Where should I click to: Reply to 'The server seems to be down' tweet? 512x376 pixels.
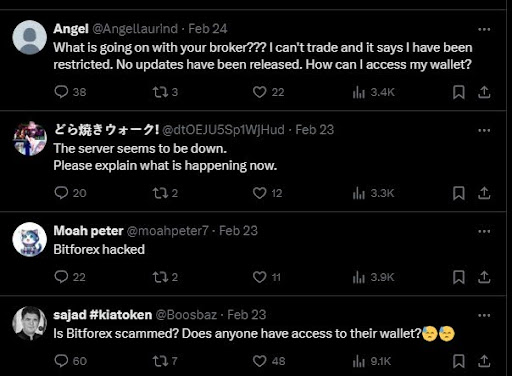click(x=61, y=193)
